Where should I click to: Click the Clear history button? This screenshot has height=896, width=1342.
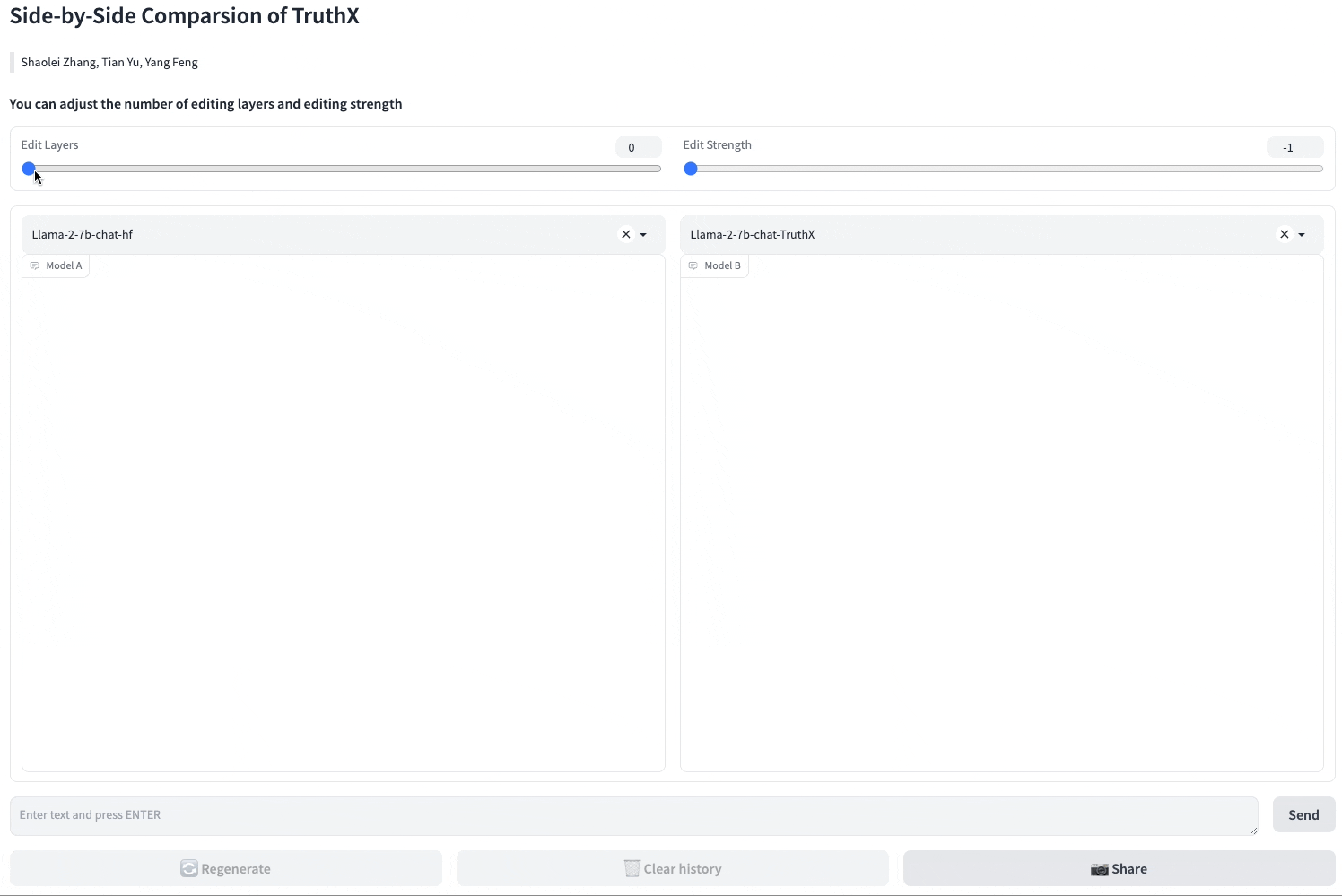(x=673, y=868)
